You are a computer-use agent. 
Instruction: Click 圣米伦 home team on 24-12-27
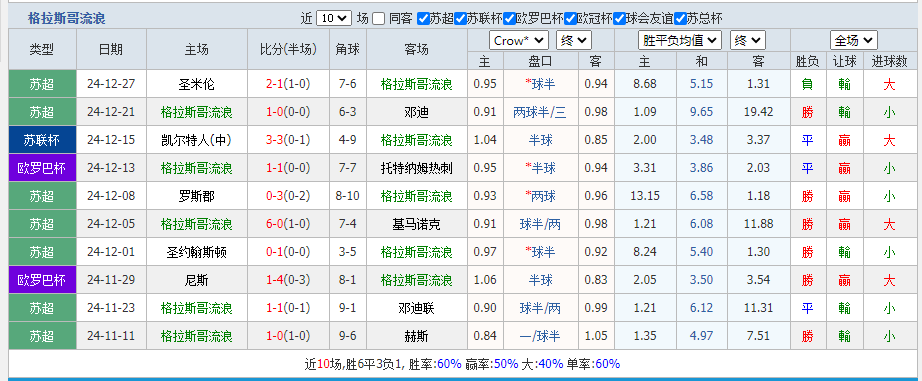tap(197, 84)
